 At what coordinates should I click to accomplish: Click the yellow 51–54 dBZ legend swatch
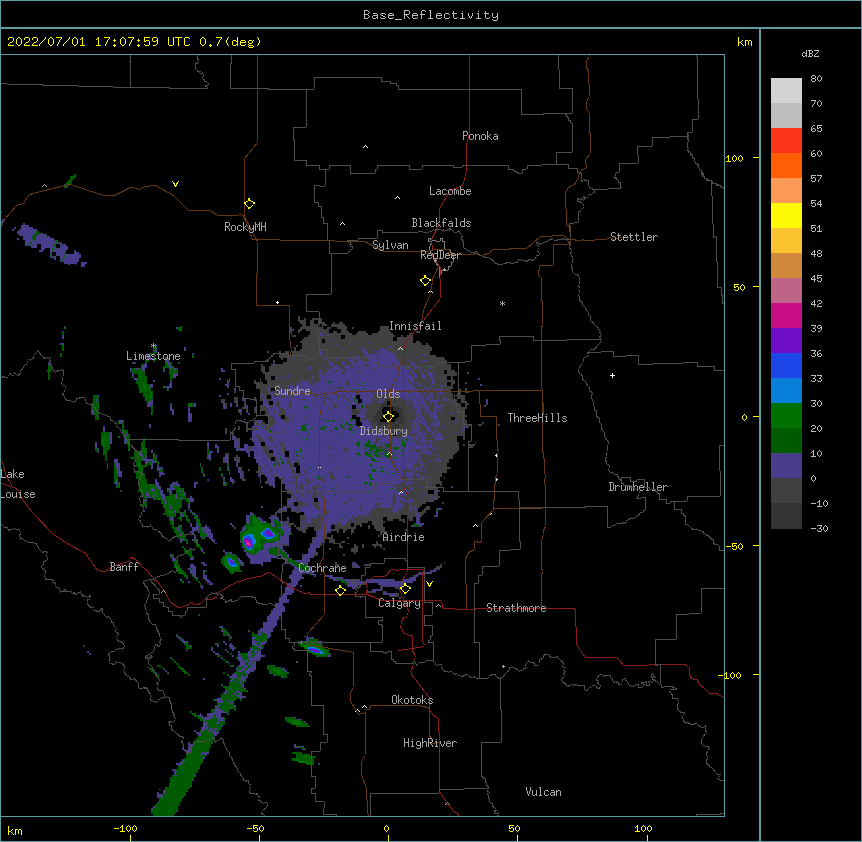(786, 215)
